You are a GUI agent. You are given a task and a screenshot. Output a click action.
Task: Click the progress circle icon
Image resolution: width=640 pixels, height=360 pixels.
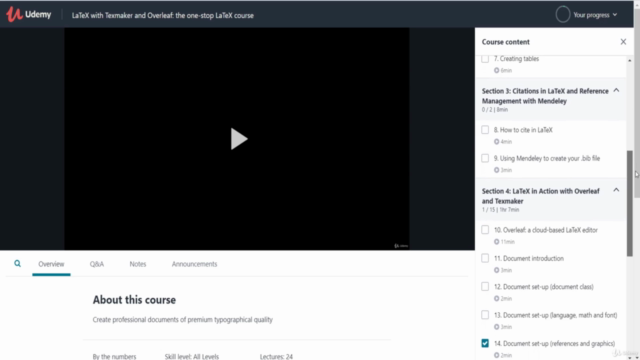pyautogui.click(x=562, y=15)
